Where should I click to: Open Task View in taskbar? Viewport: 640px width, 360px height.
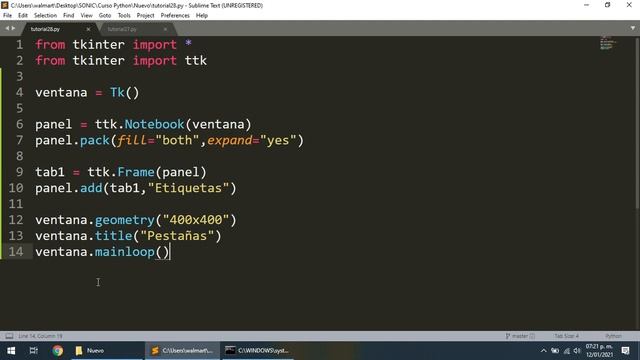33,351
